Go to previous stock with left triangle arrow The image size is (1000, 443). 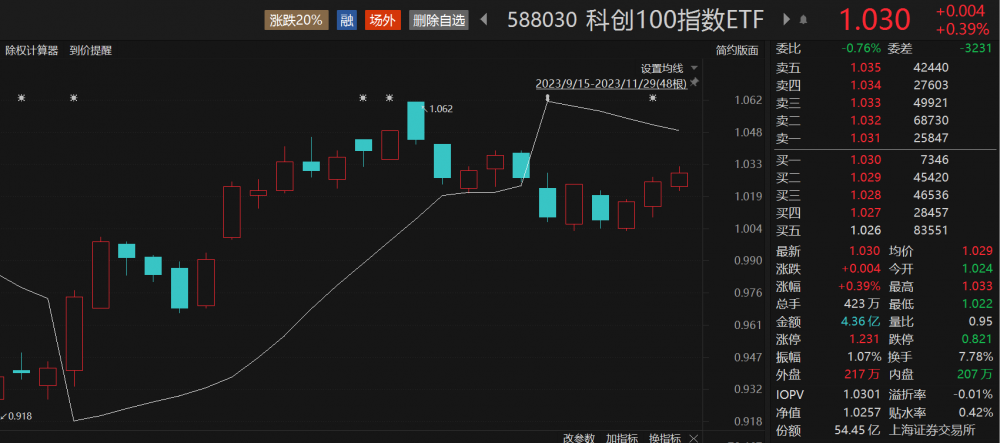click(483, 20)
